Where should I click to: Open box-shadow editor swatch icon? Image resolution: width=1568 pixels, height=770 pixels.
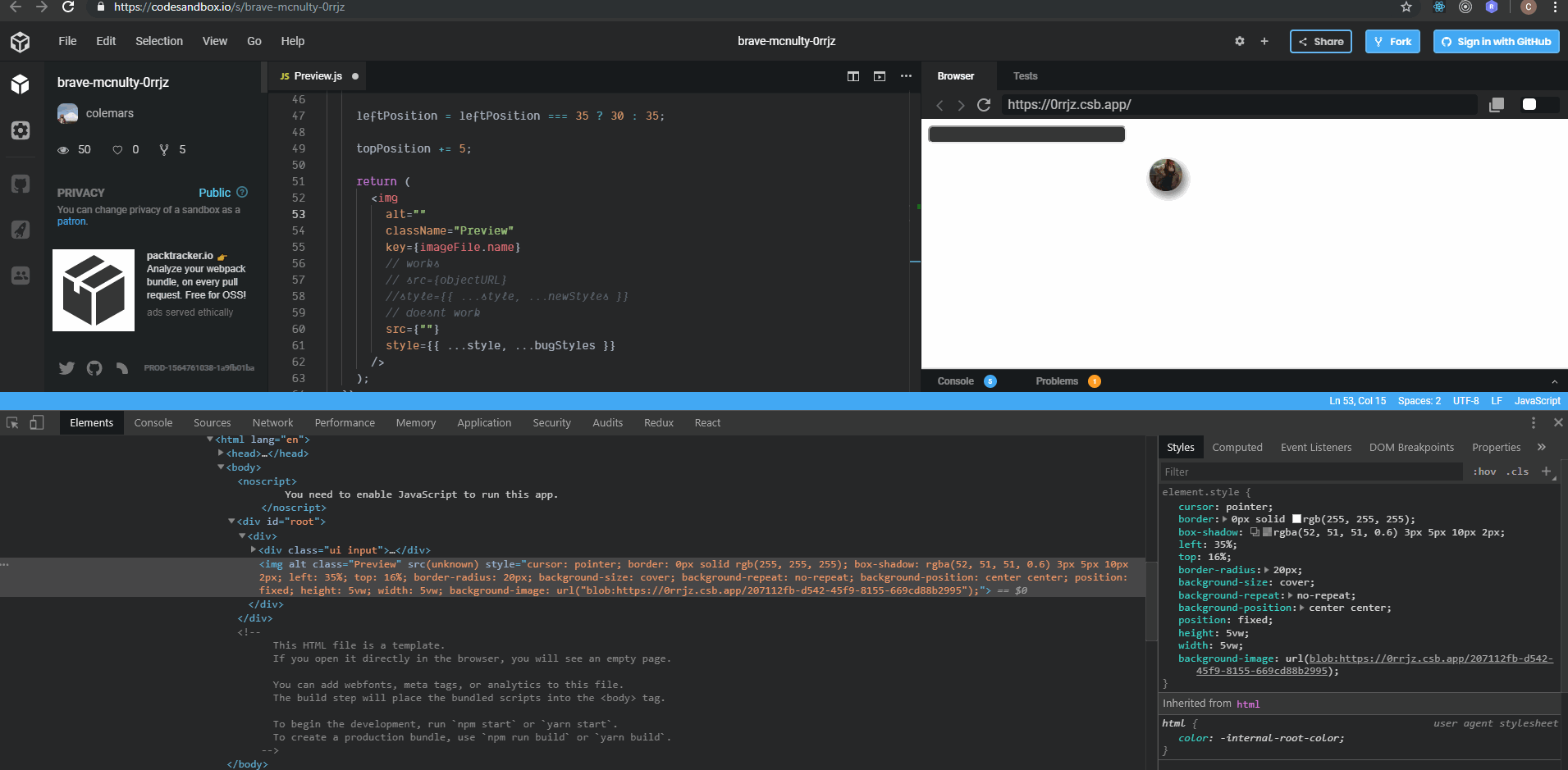click(x=1255, y=532)
